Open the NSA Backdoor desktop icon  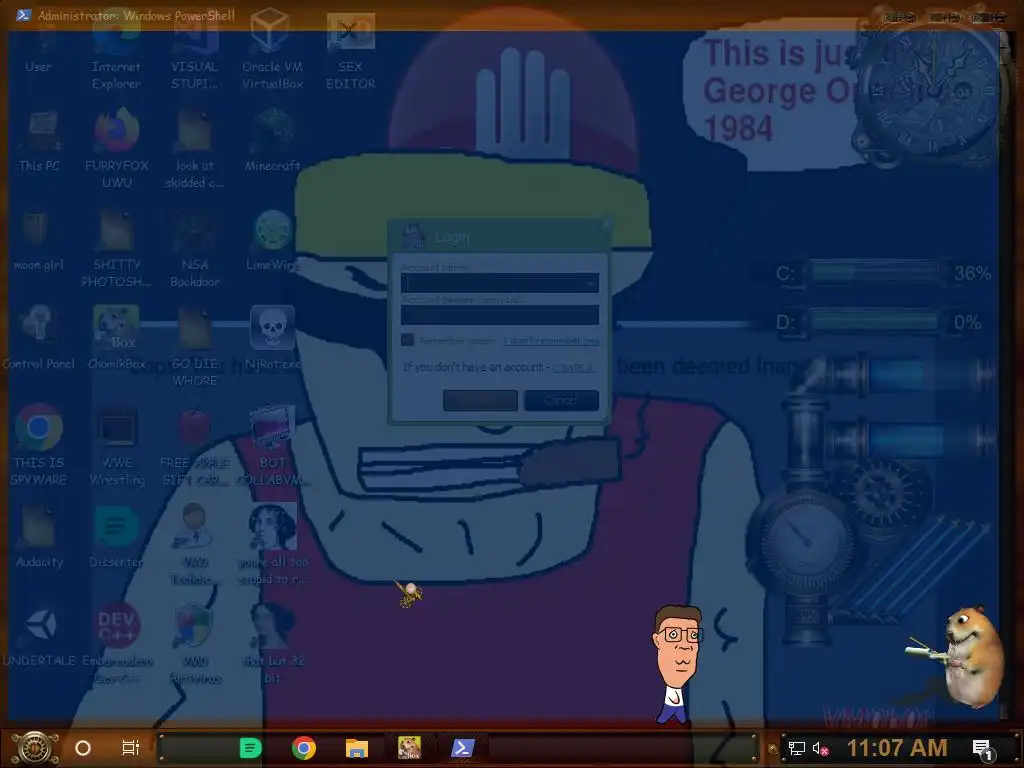(x=195, y=248)
